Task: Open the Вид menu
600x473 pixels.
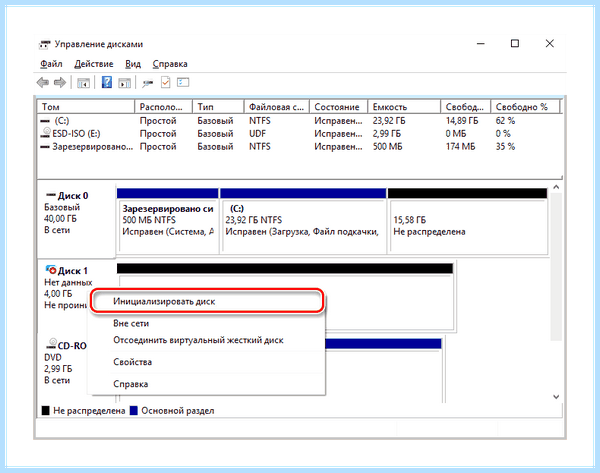Action: coord(133,64)
